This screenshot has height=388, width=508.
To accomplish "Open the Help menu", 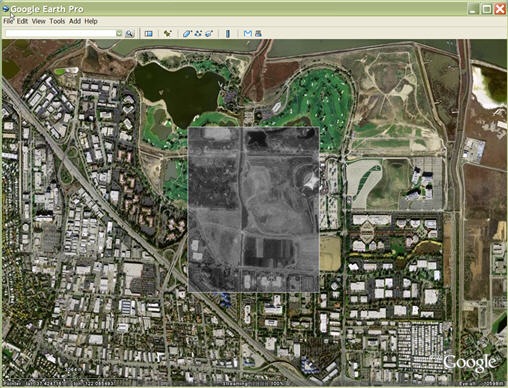I will coord(91,21).
